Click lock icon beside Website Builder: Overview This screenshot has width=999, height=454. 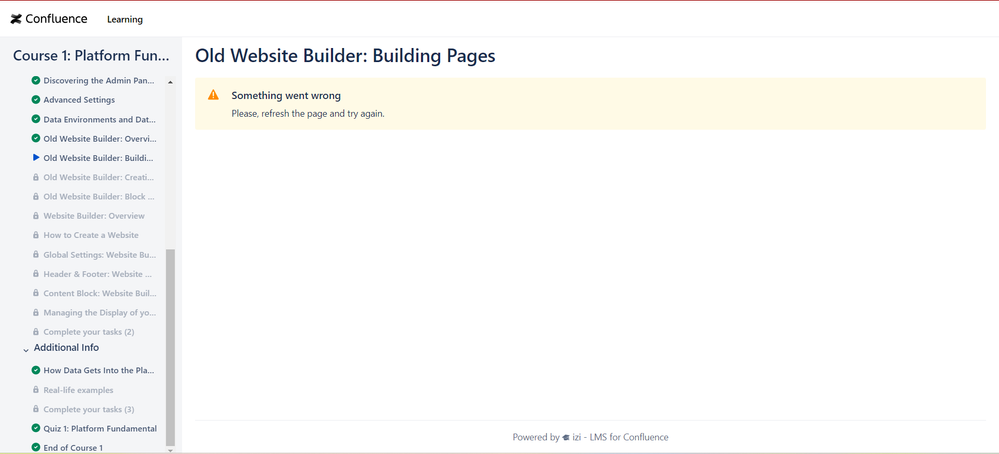pyautogui.click(x=36, y=216)
